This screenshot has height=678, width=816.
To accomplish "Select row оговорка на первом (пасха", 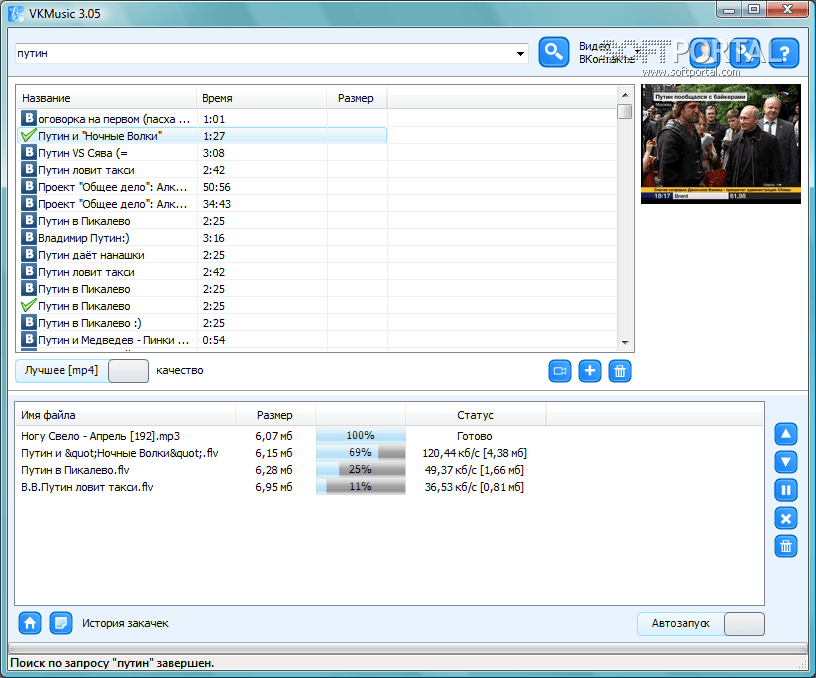I will coord(202,119).
